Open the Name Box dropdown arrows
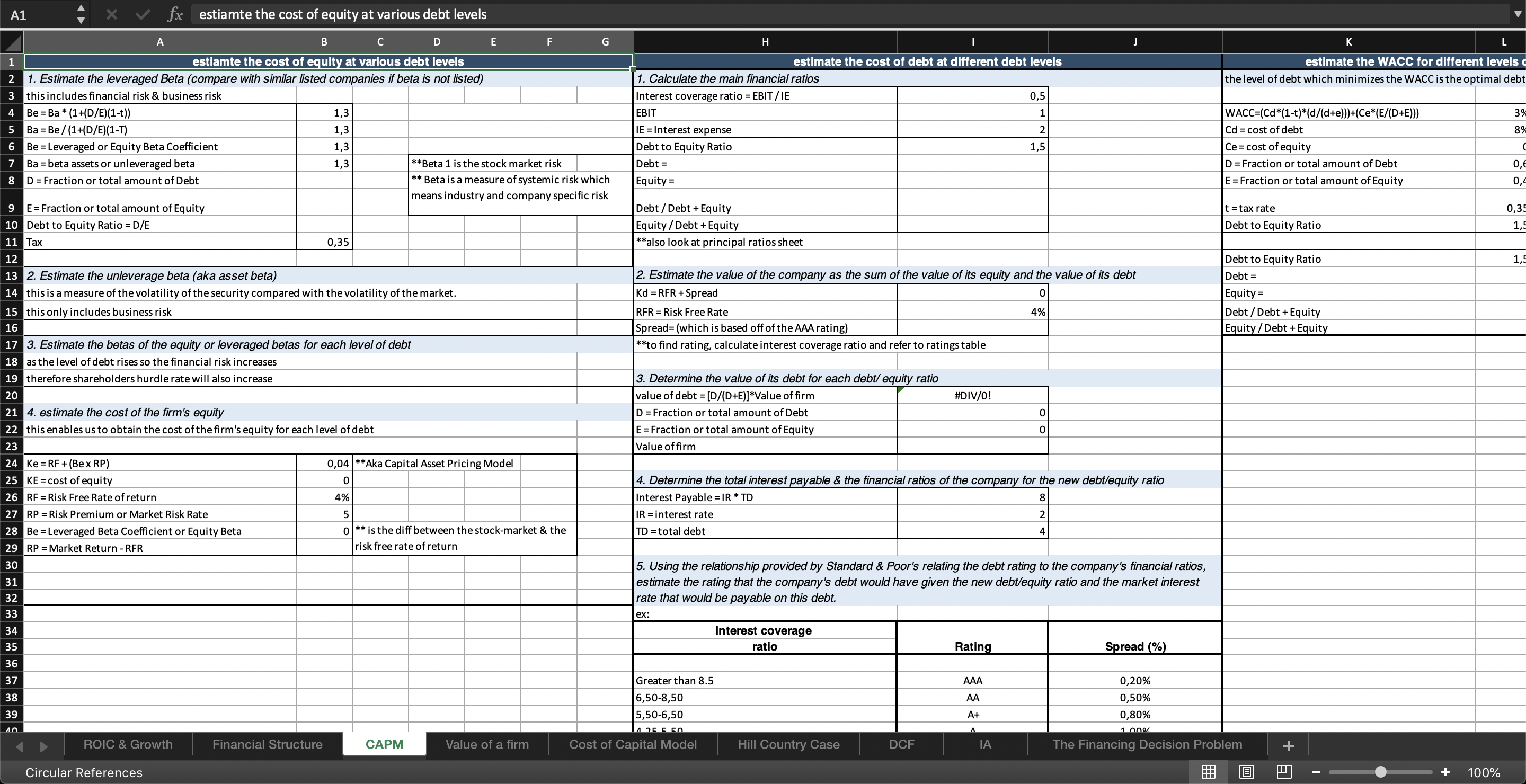This screenshot has height=784, width=1526. 81,14
